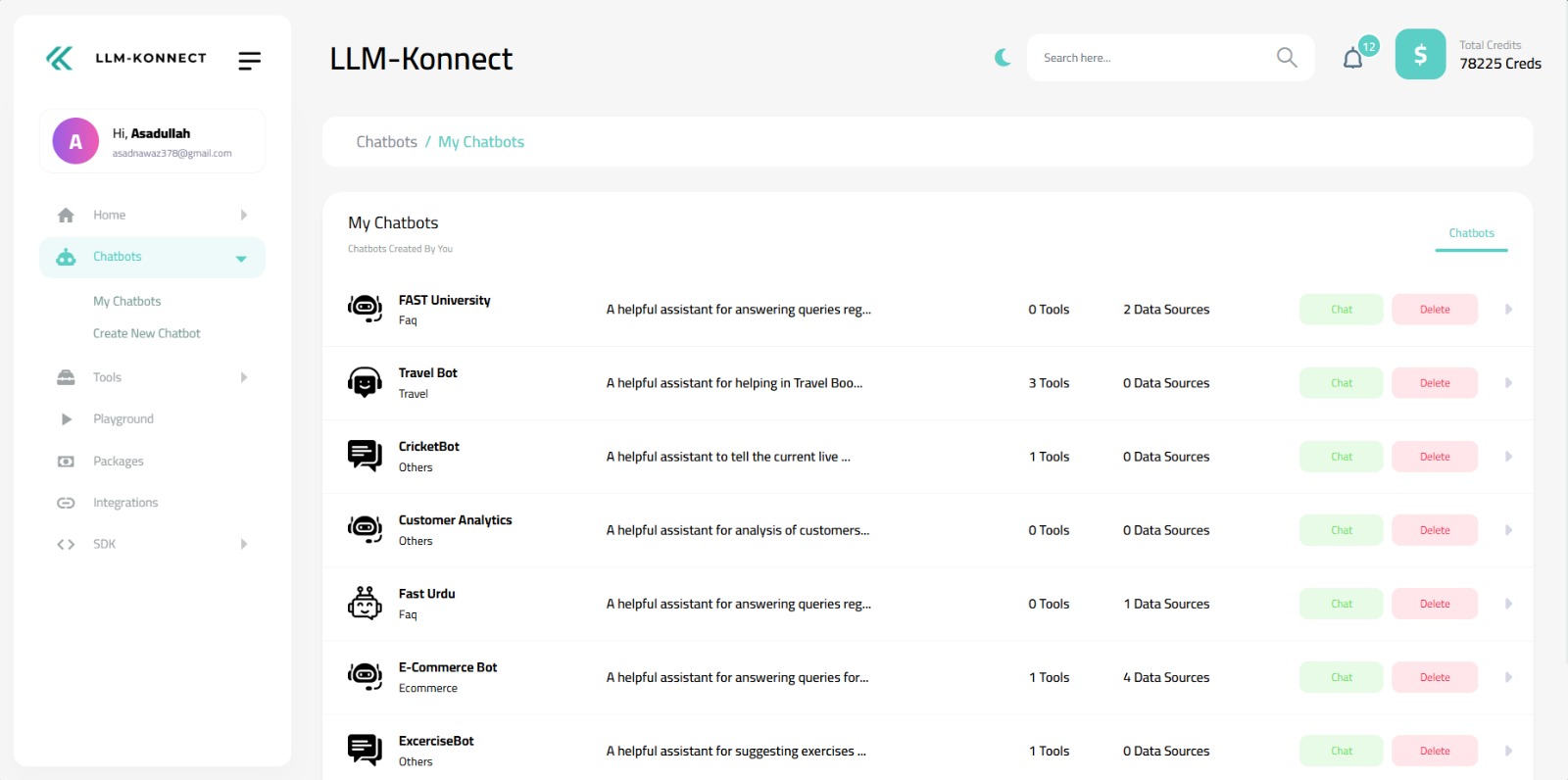Click the Fast Urdu robot icon
Viewport: 1568px width, 780px height.
click(x=365, y=604)
